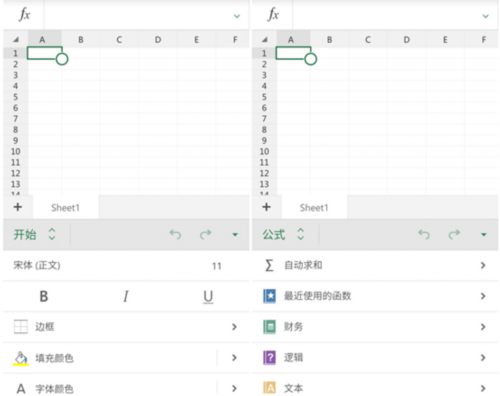The image size is (500, 396).
Task: Tap selection handle circle on cell A1 left
Action: [62, 59]
